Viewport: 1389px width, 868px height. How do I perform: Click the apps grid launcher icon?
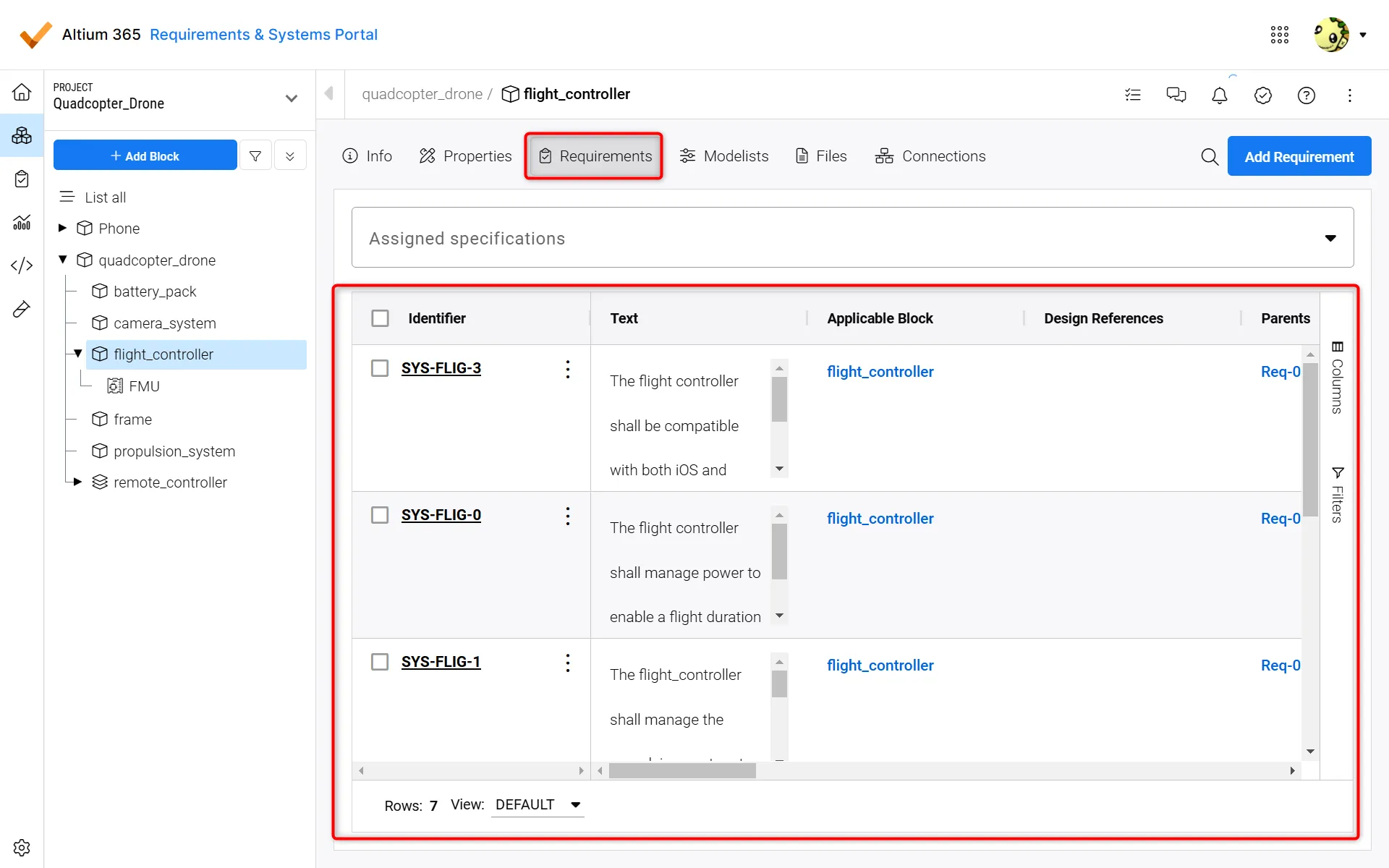(1279, 35)
